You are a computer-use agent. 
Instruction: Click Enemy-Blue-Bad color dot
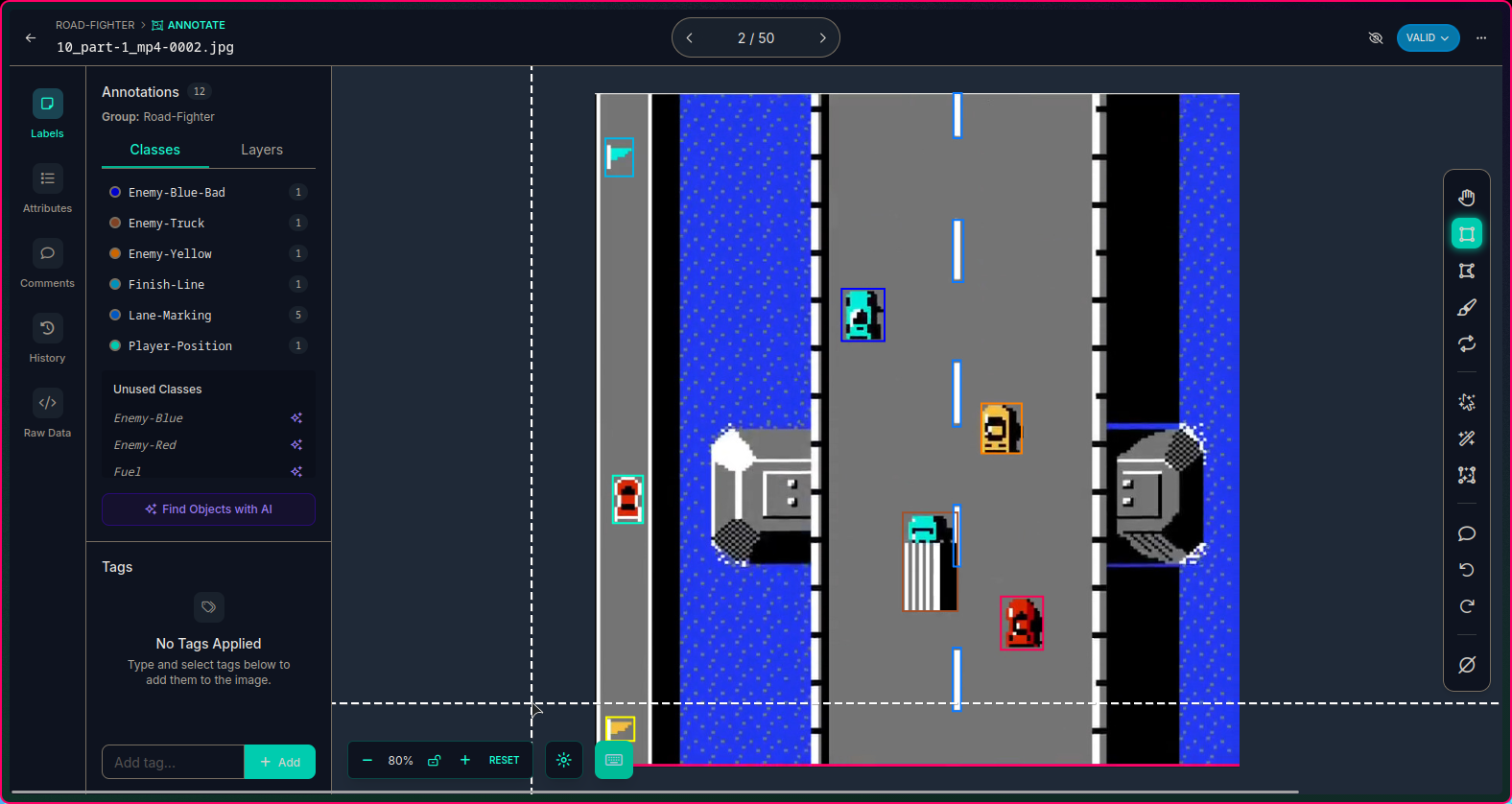(115, 192)
